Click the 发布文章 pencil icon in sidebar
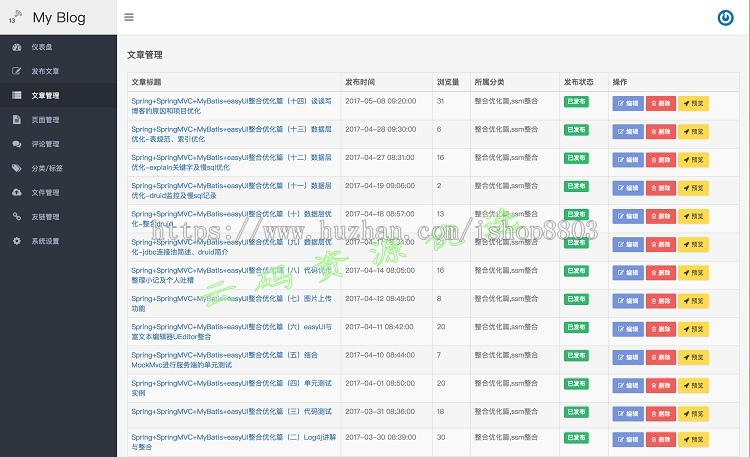Screen dimensions: 750x457 [x=17, y=71]
